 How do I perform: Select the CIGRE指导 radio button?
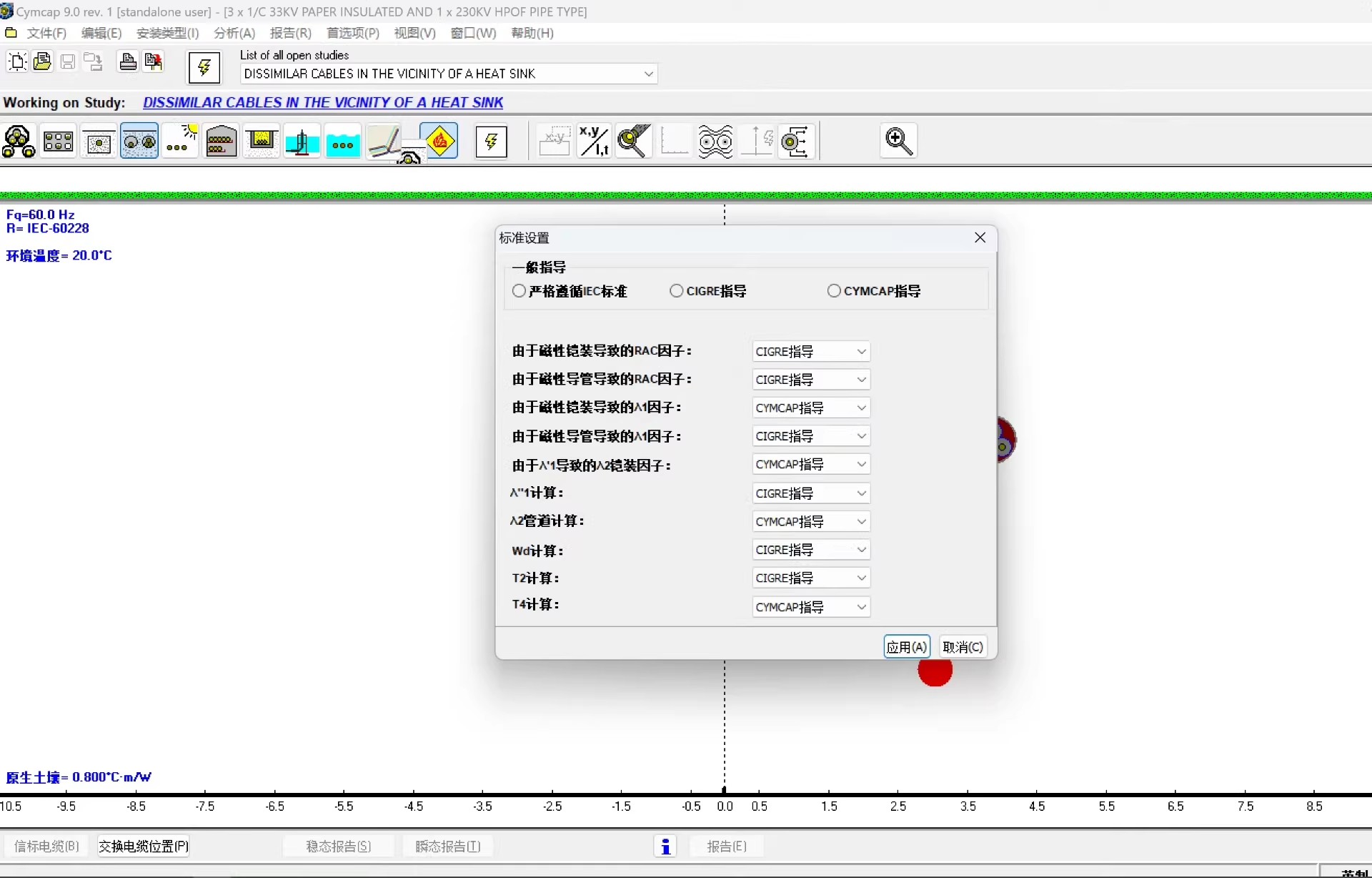click(x=677, y=291)
